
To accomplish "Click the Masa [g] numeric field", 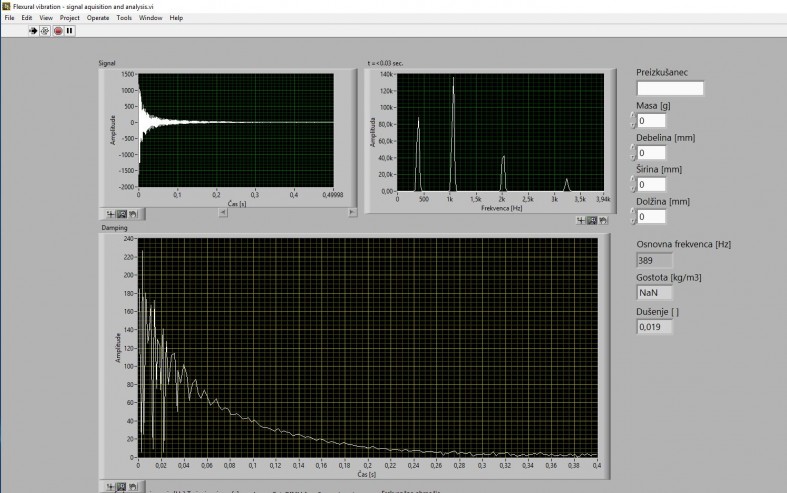I will (x=651, y=121).
